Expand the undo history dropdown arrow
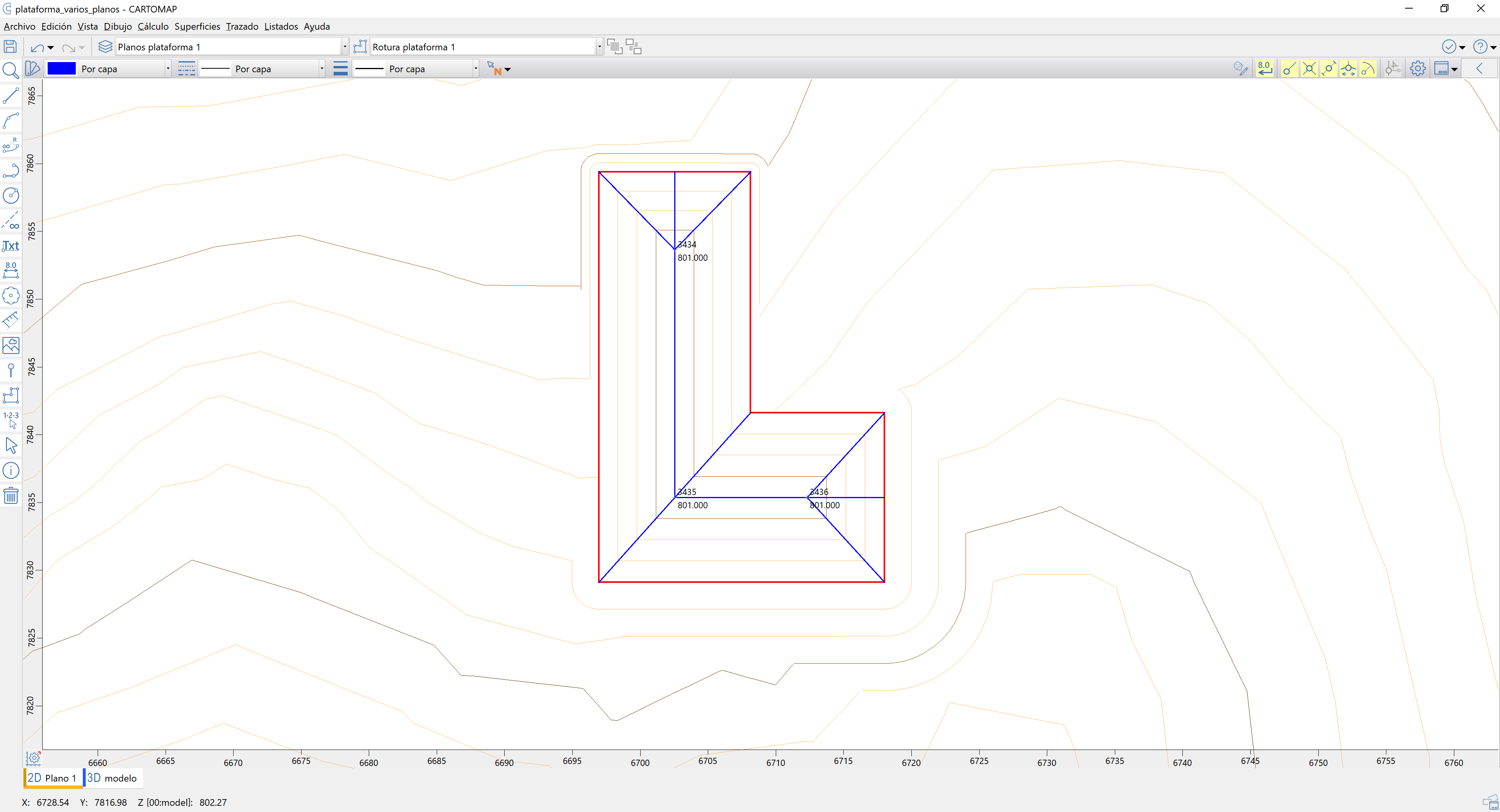Viewport: 1500px width, 812px height. (x=51, y=47)
